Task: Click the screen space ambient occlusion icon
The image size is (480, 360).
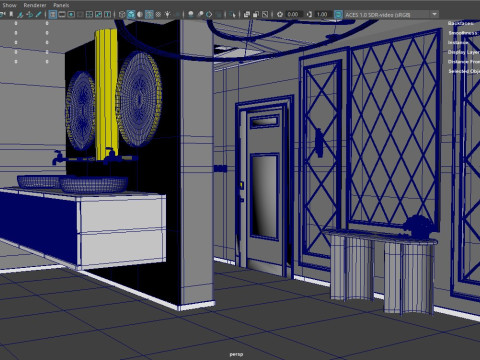Action: pos(191,14)
